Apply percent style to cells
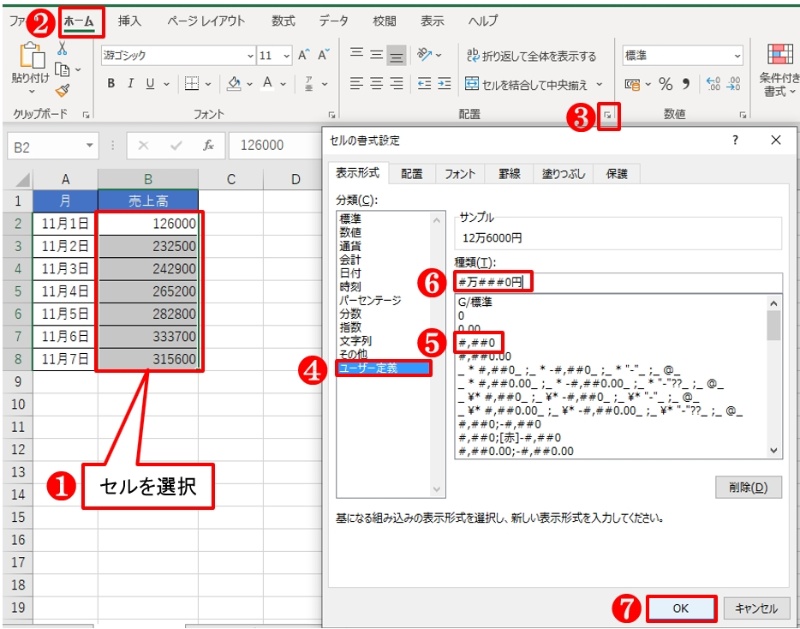 click(666, 84)
